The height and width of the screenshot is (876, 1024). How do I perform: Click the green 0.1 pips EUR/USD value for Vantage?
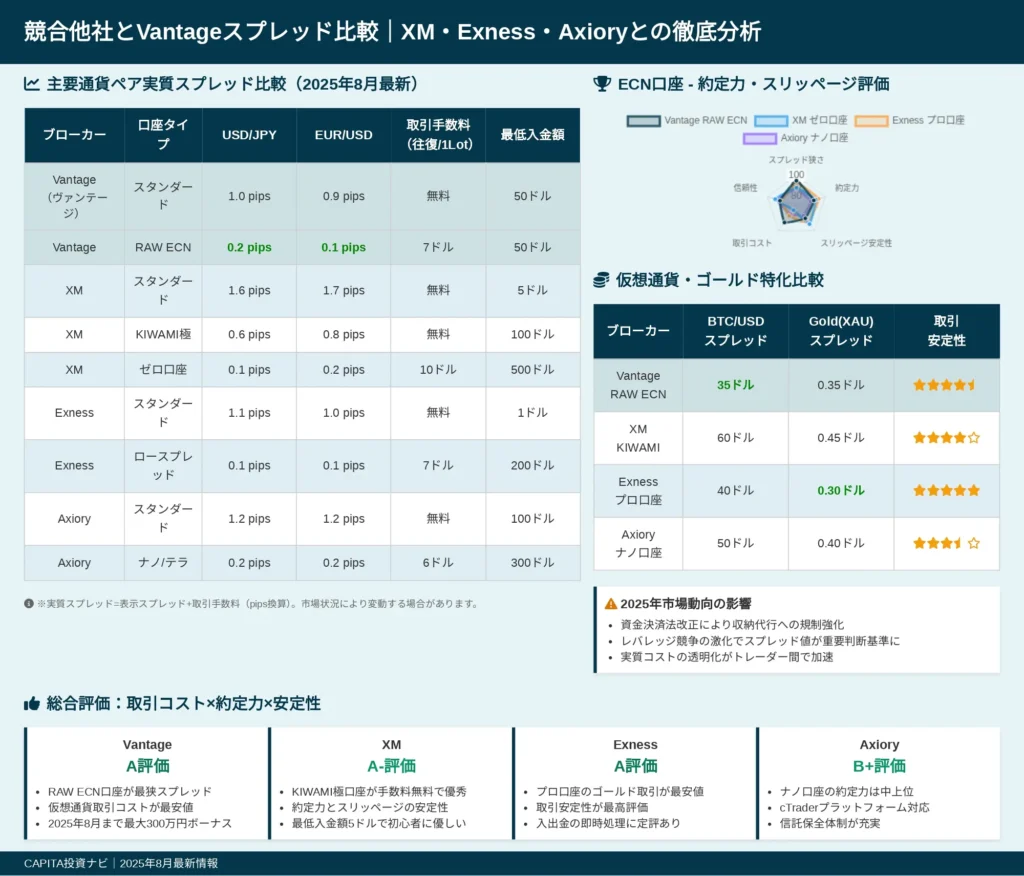pyautogui.click(x=344, y=247)
